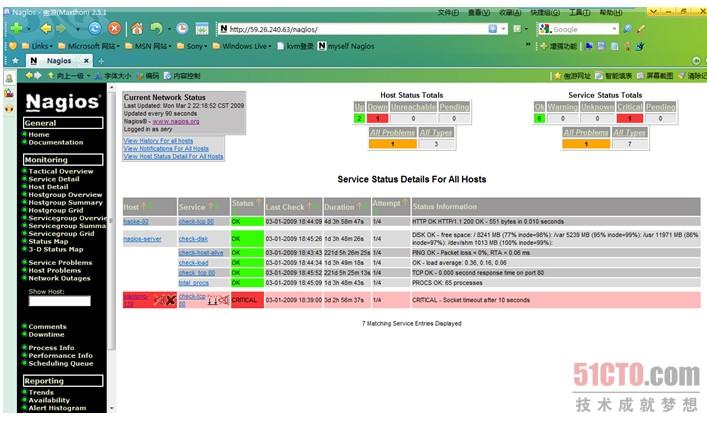Click the up-one-level green arrow icon
The height and width of the screenshot is (421, 707).
pyautogui.click(x=51, y=76)
